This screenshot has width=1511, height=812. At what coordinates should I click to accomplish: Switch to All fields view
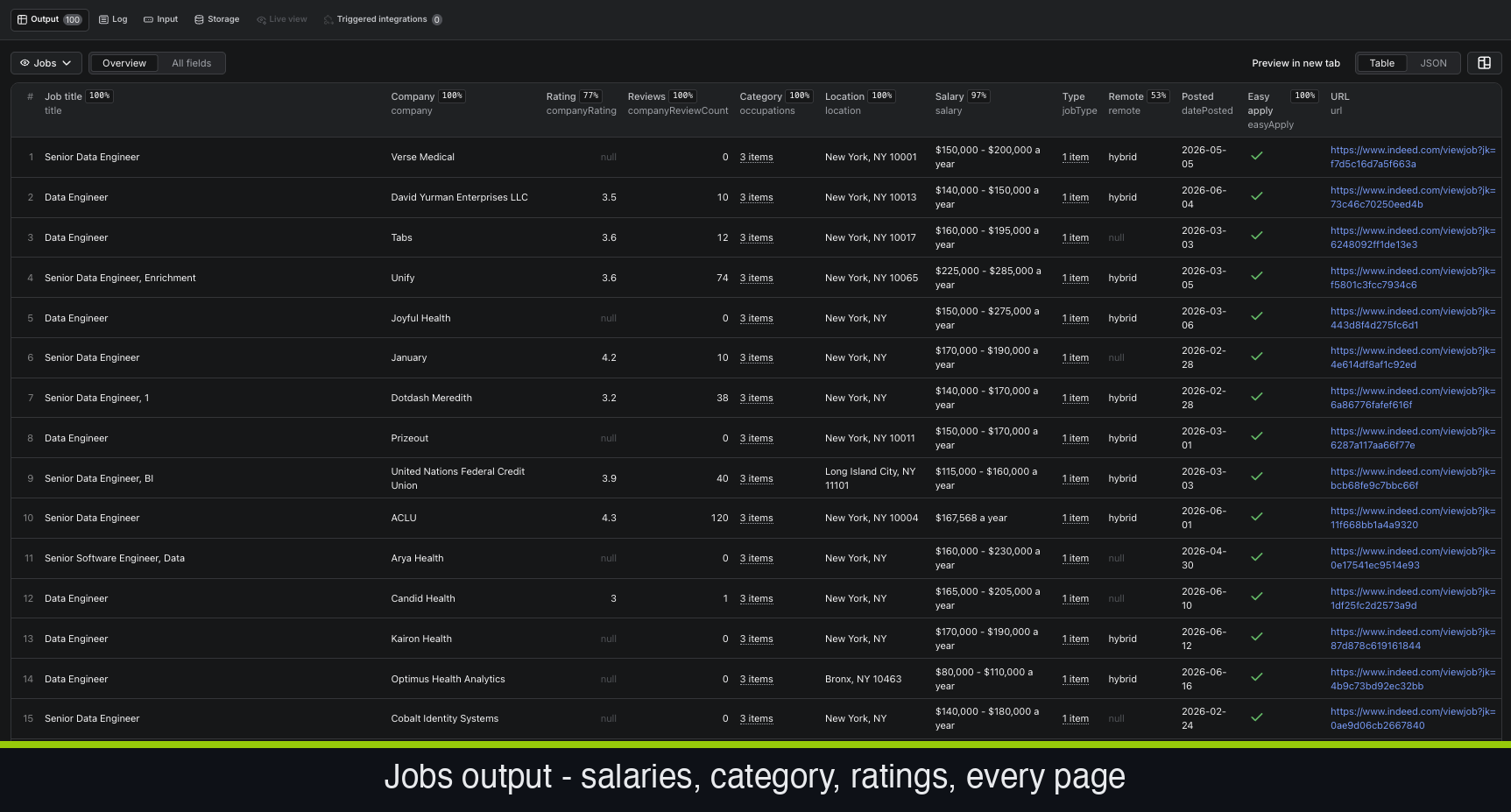click(x=192, y=63)
